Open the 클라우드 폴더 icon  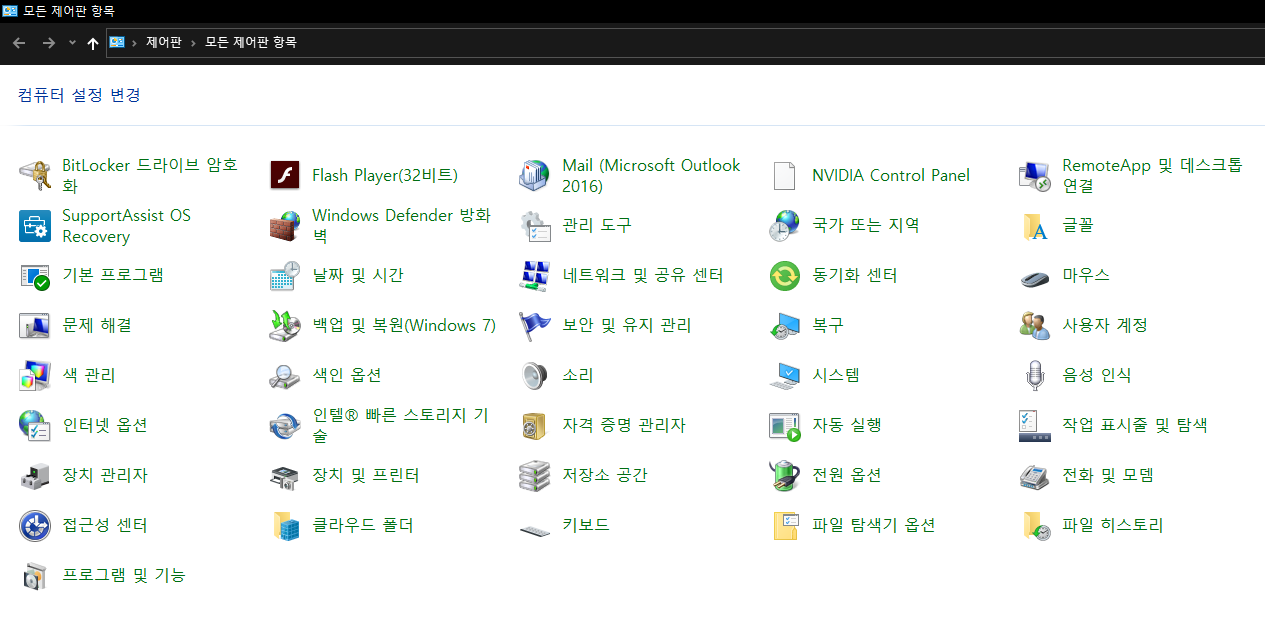[285, 526]
